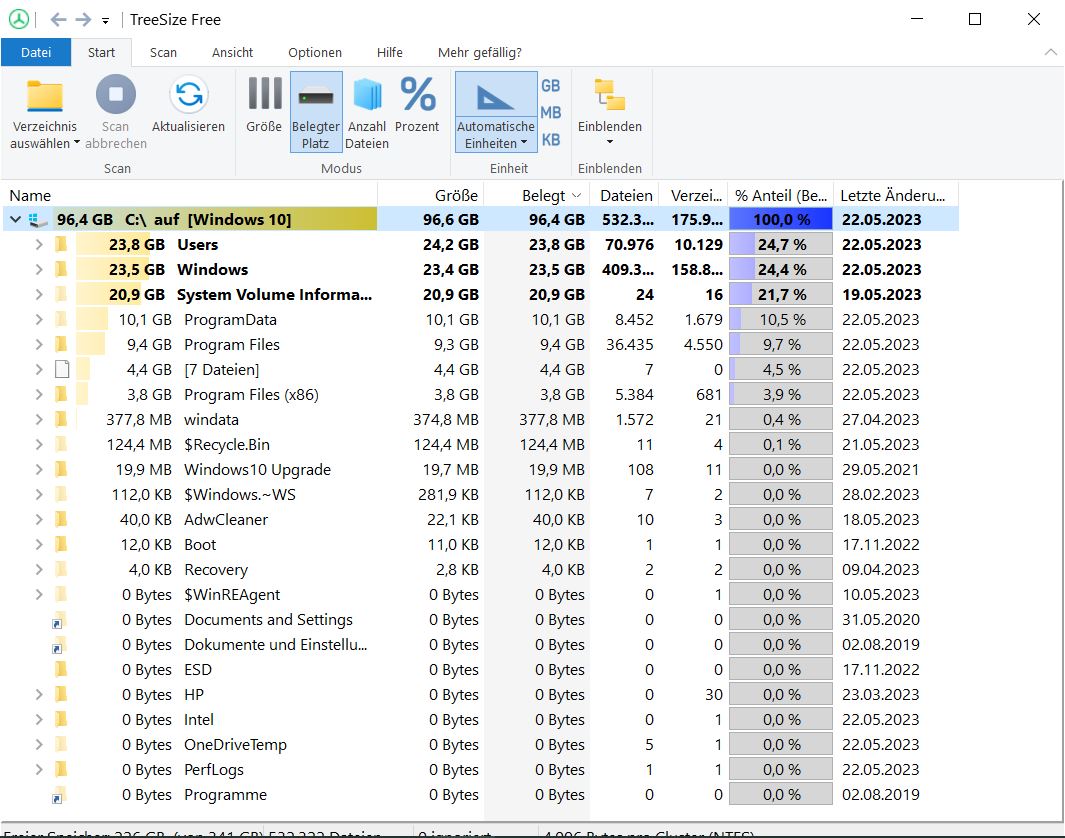
Task: Click the HP folder icon
Action: tap(61, 695)
